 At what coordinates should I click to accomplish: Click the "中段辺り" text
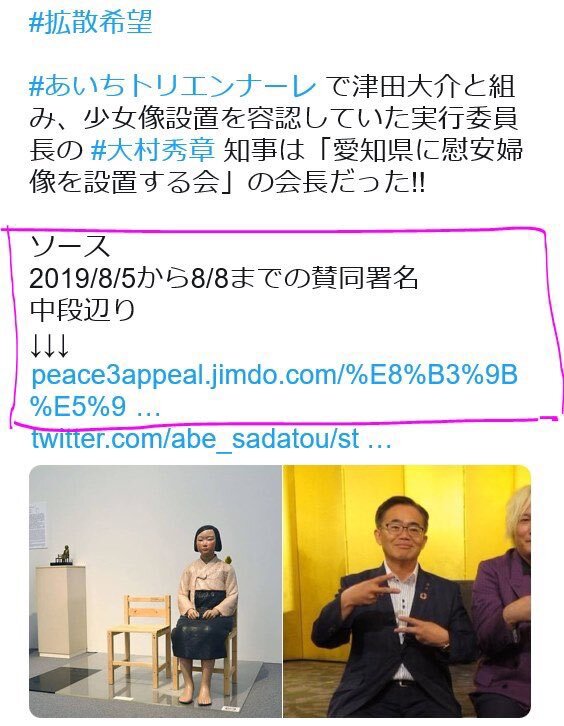82,310
